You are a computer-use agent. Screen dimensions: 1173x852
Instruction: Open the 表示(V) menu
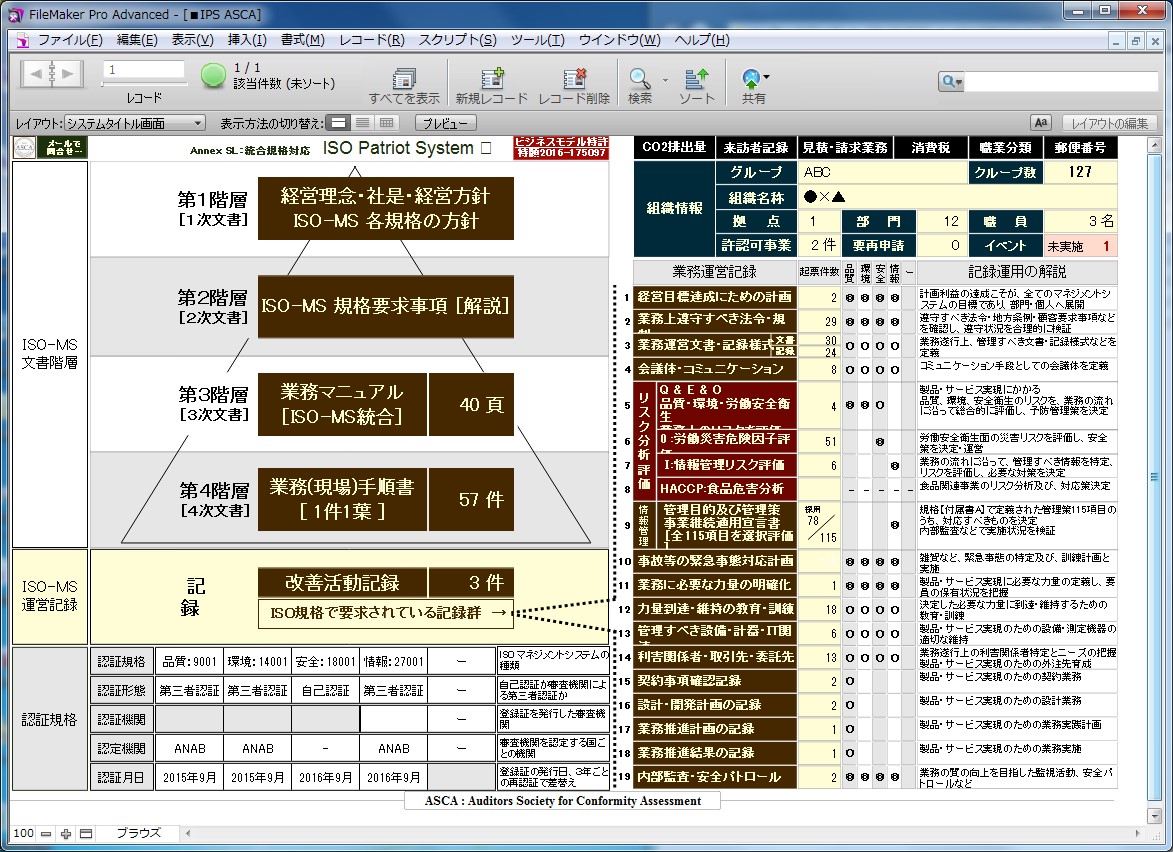tap(192, 40)
